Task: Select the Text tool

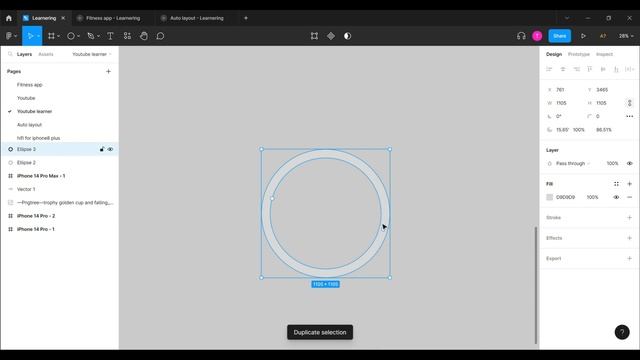Action: pyautogui.click(x=110, y=36)
